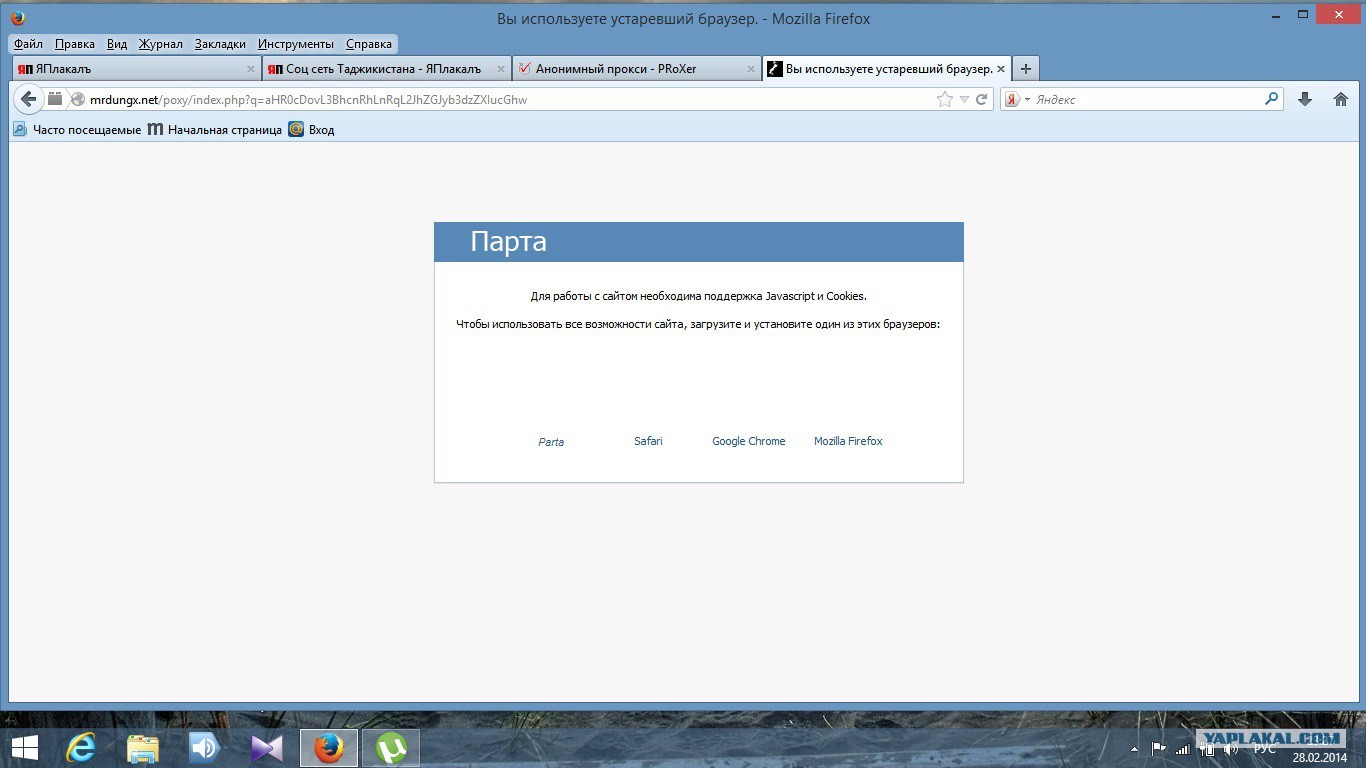This screenshot has width=1366, height=768.
Task: Click the Mozilla Firefox download link
Action: click(x=848, y=441)
